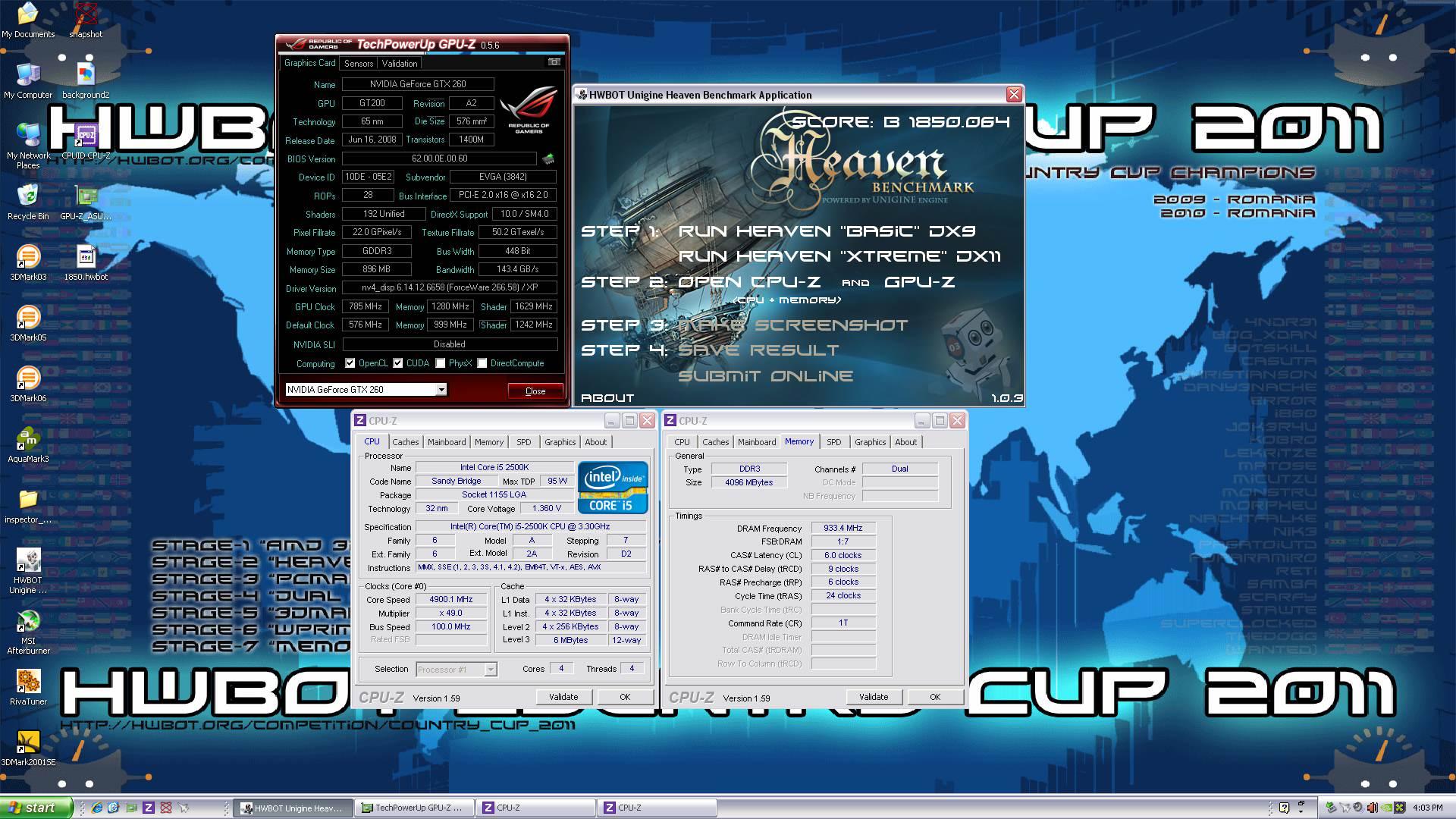Switch to Mainboard tab in left CPU-Z
This screenshot has width=1456, height=819.
click(447, 442)
